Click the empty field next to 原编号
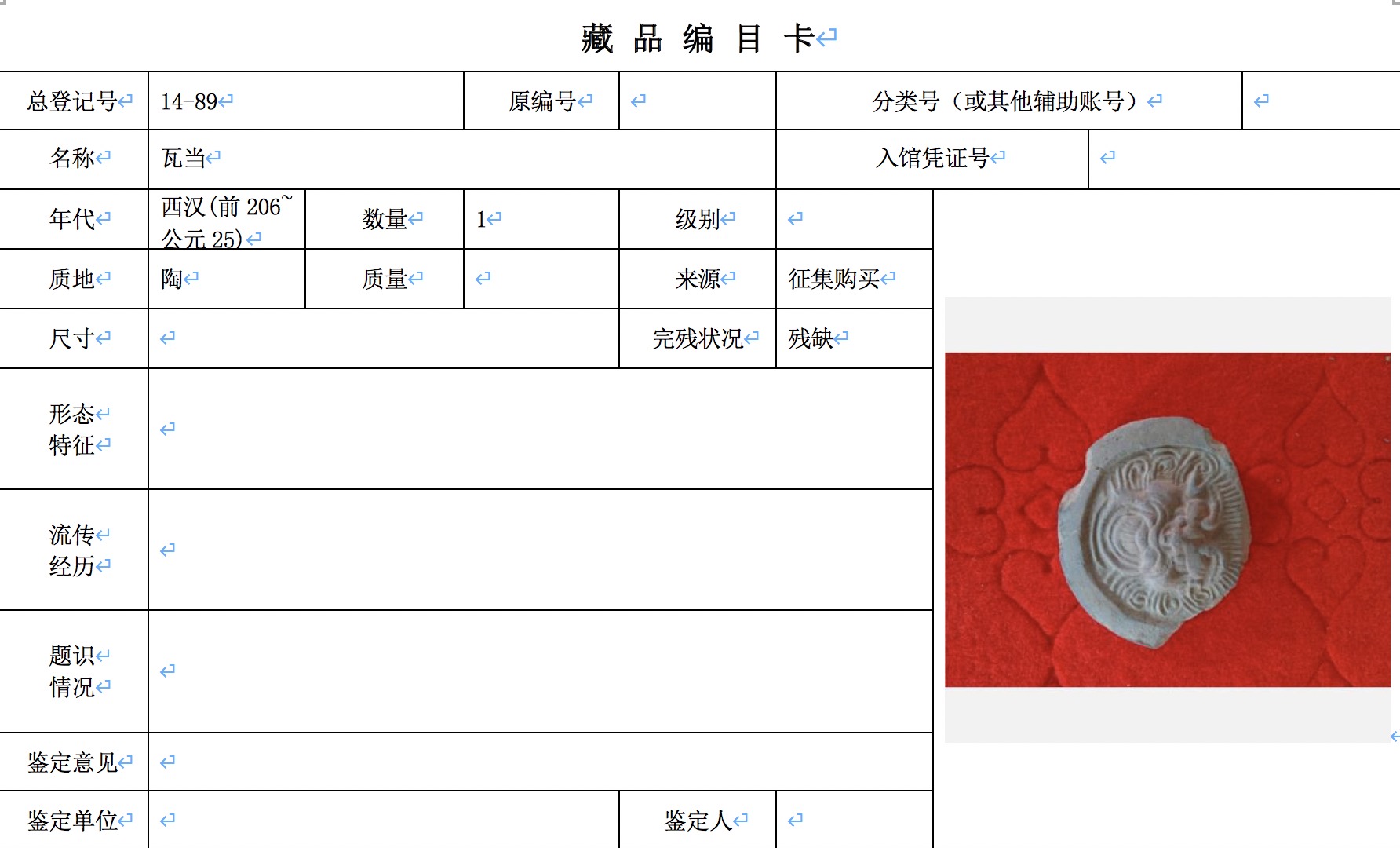The image size is (1400, 848). point(698,101)
